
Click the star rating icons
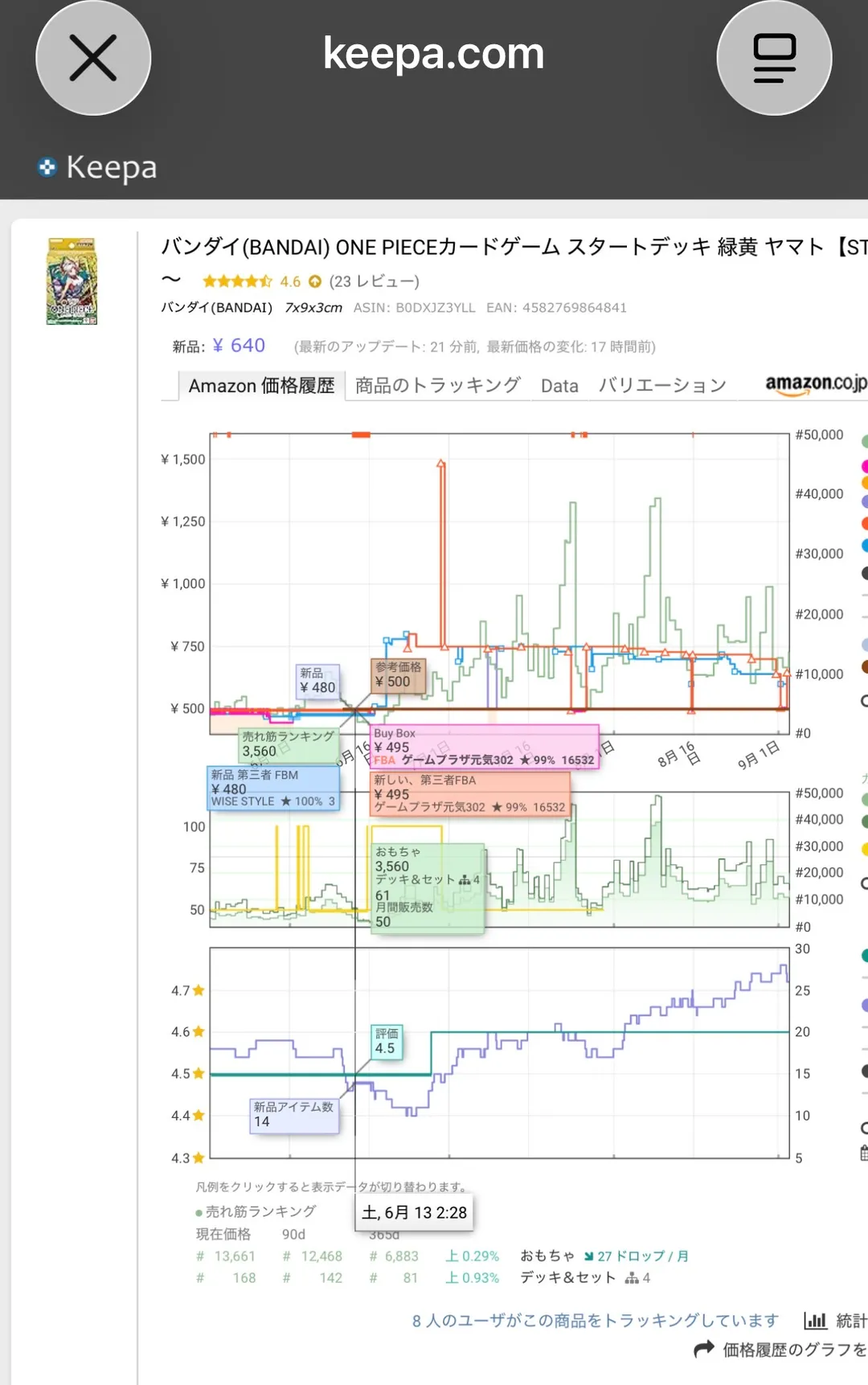click(237, 281)
